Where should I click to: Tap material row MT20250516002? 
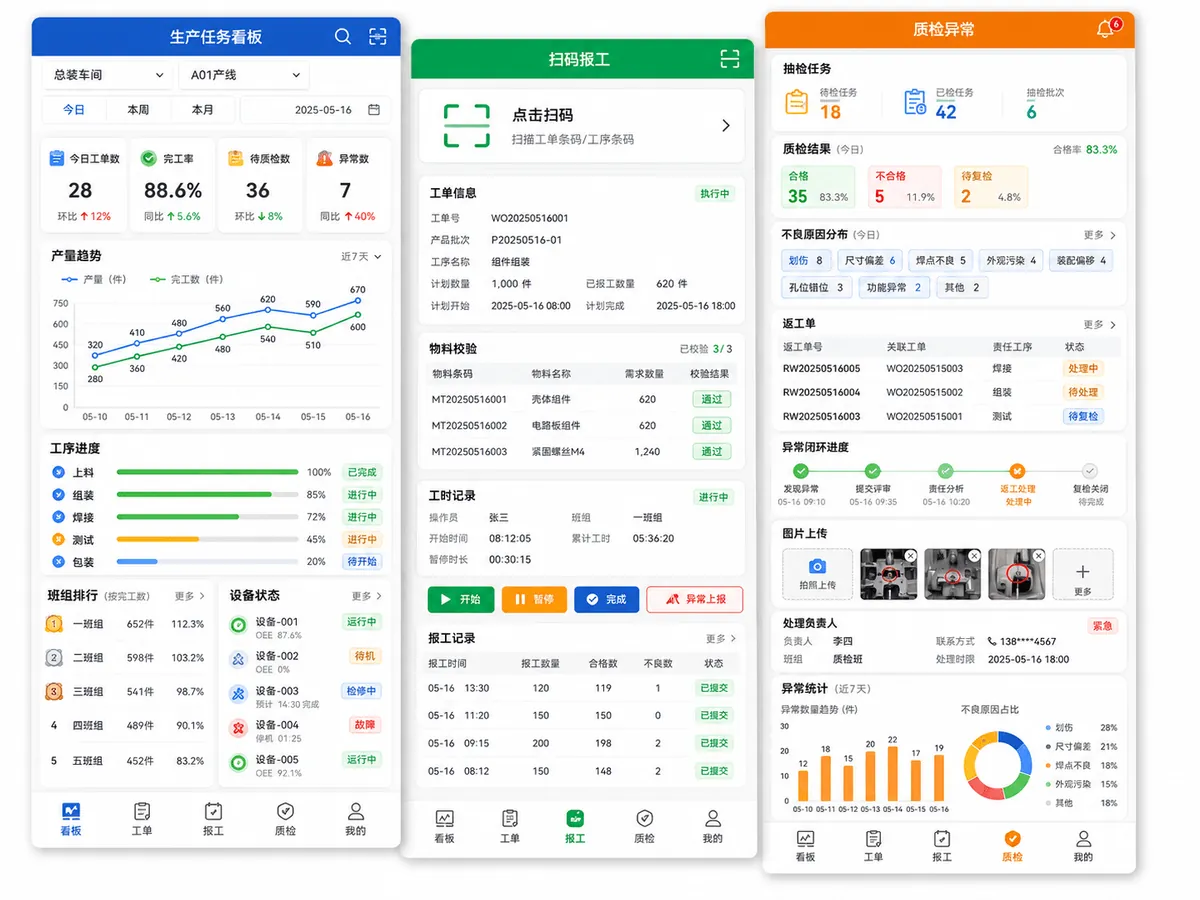[x=581, y=425]
